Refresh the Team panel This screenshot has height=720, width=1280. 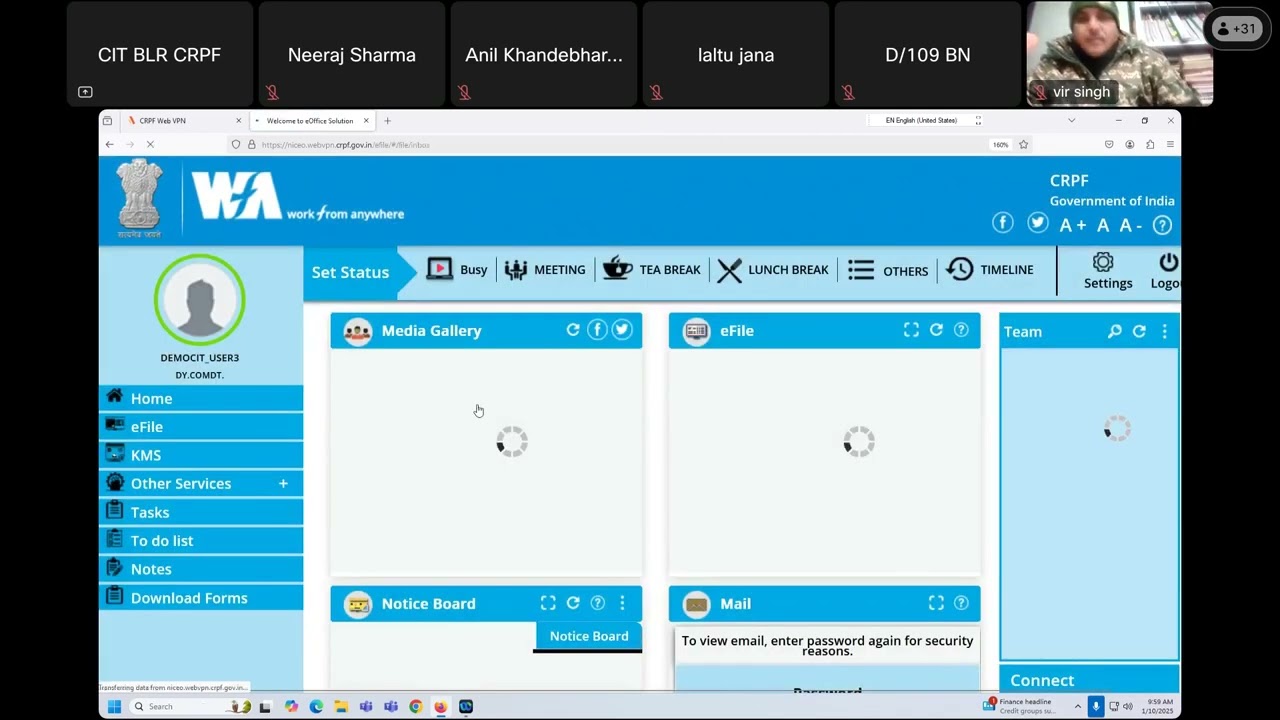pos(1139,331)
